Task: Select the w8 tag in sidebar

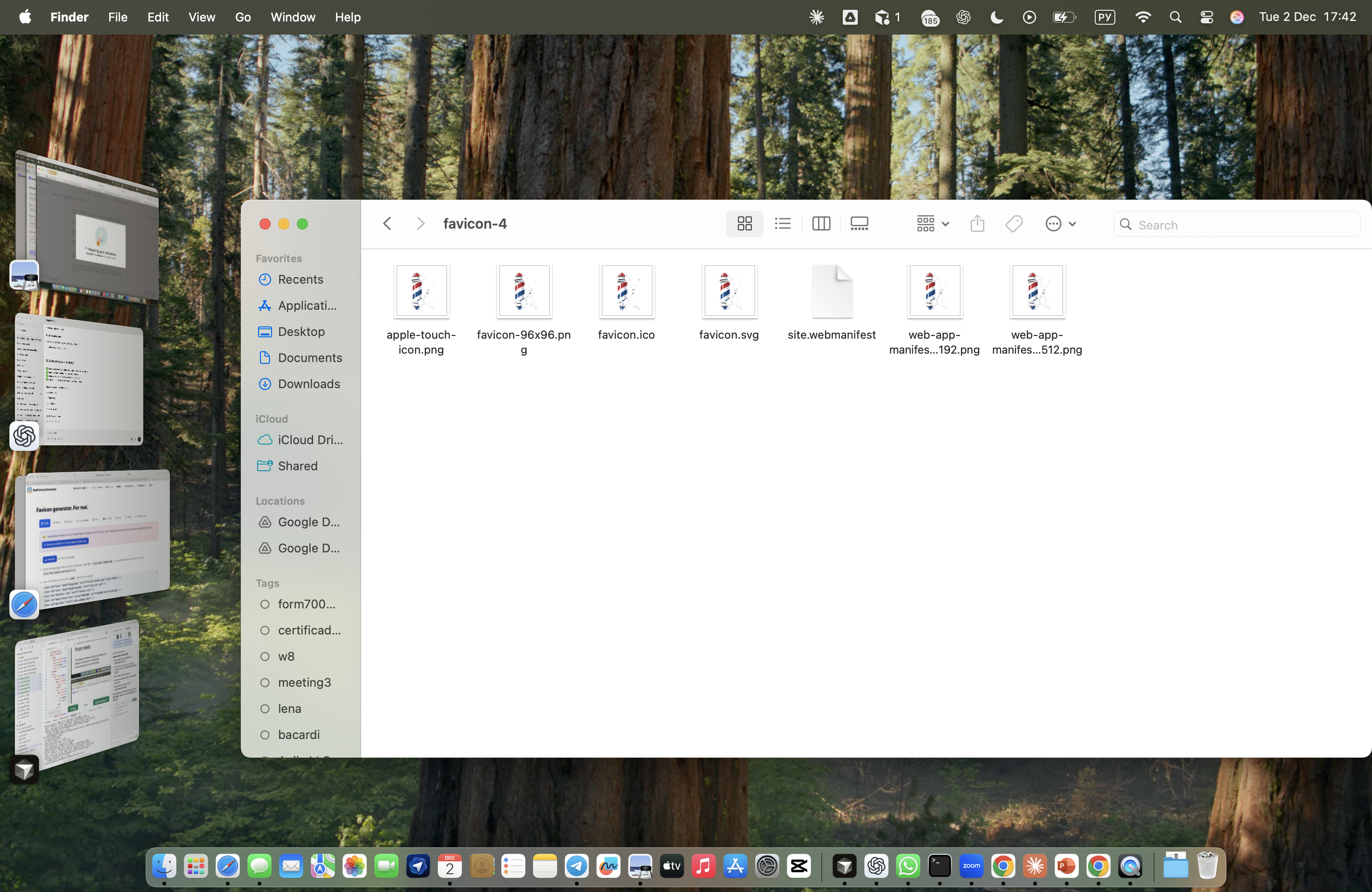Action: (287, 656)
